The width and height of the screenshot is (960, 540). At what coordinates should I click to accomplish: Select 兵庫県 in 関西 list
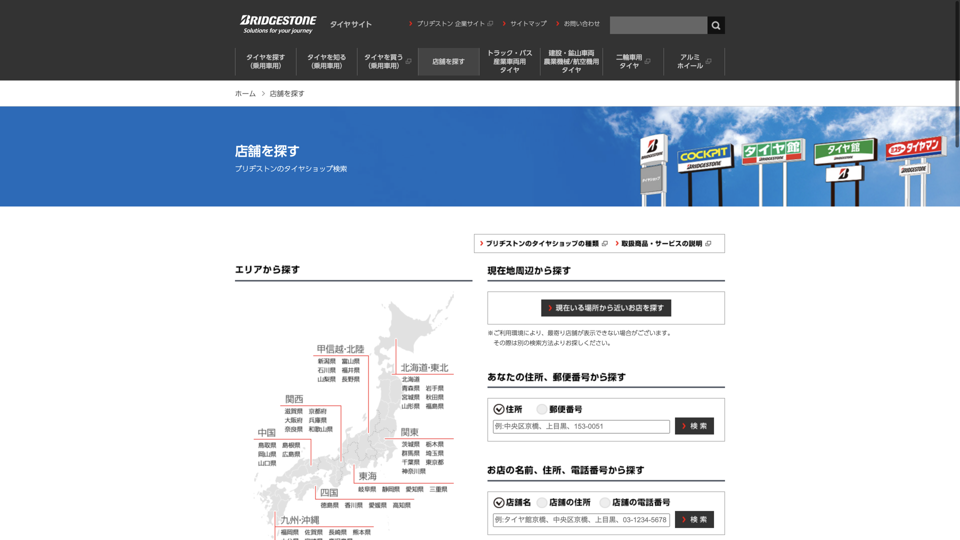318,421
